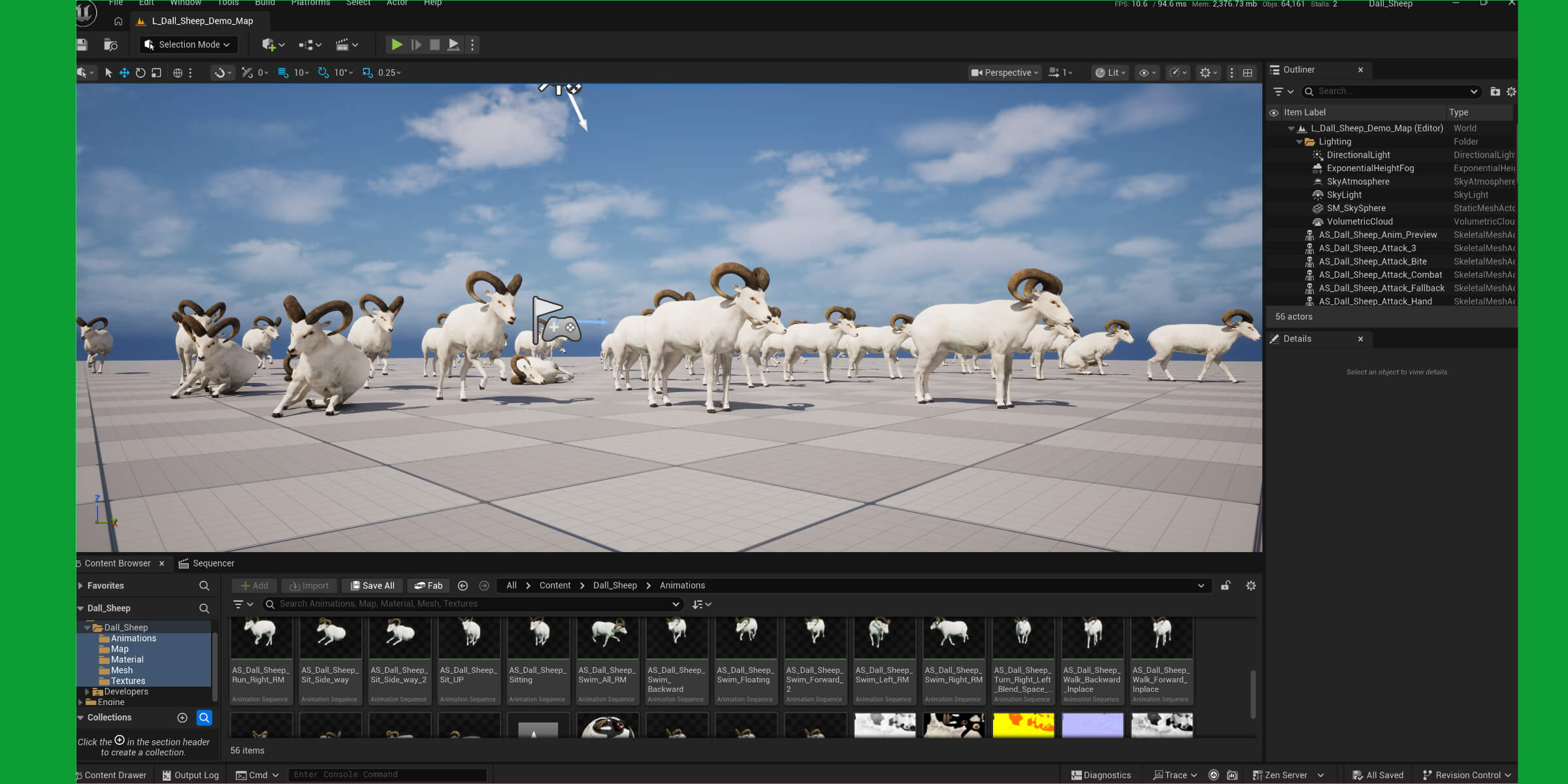Open the Perspective viewport type dropdown
This screenshot has height=784, width=1568.
tap(1004, 73)
